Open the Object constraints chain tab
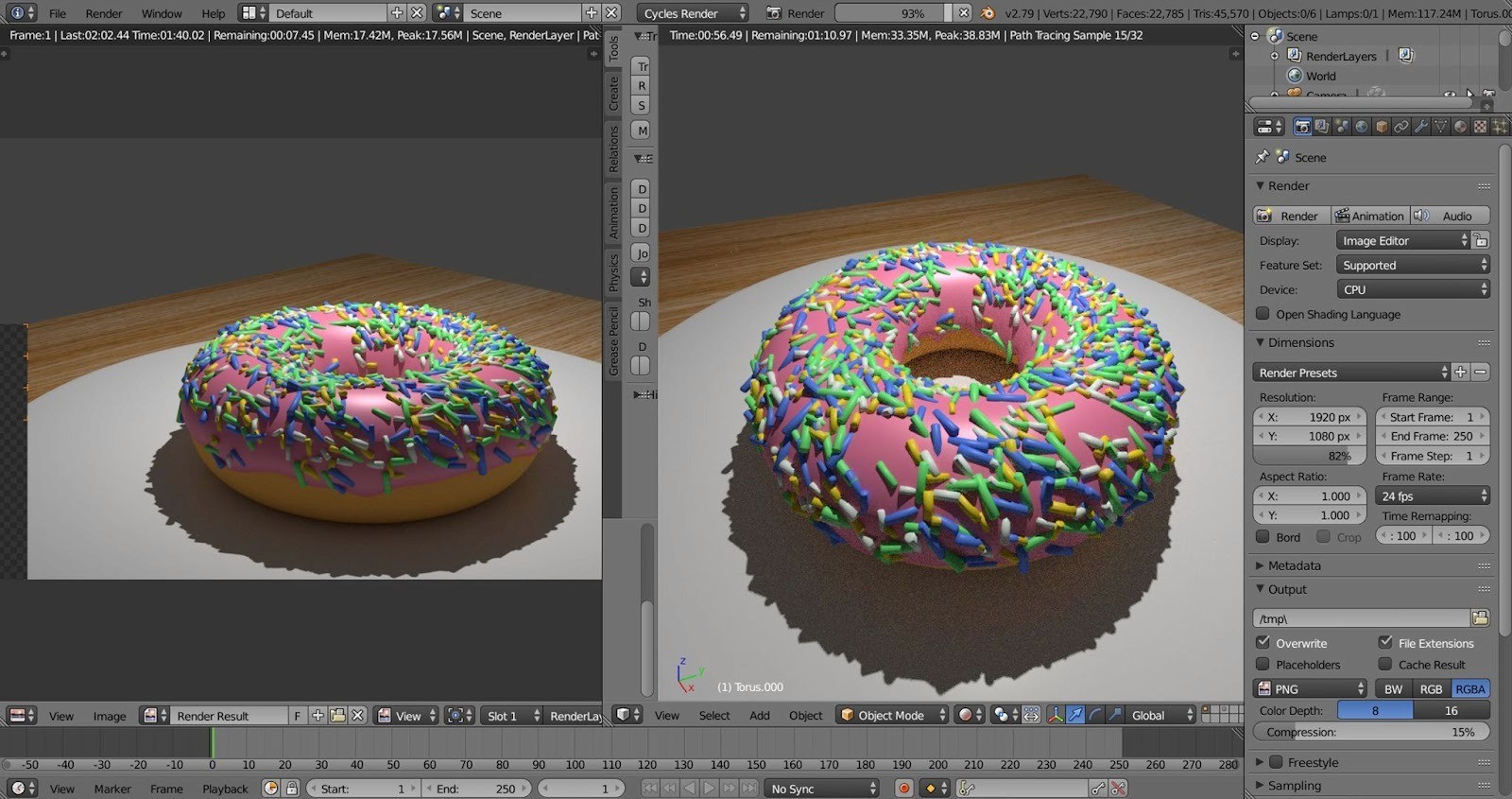Viewport: 1512px width, 799px height. click(1400, 127)
